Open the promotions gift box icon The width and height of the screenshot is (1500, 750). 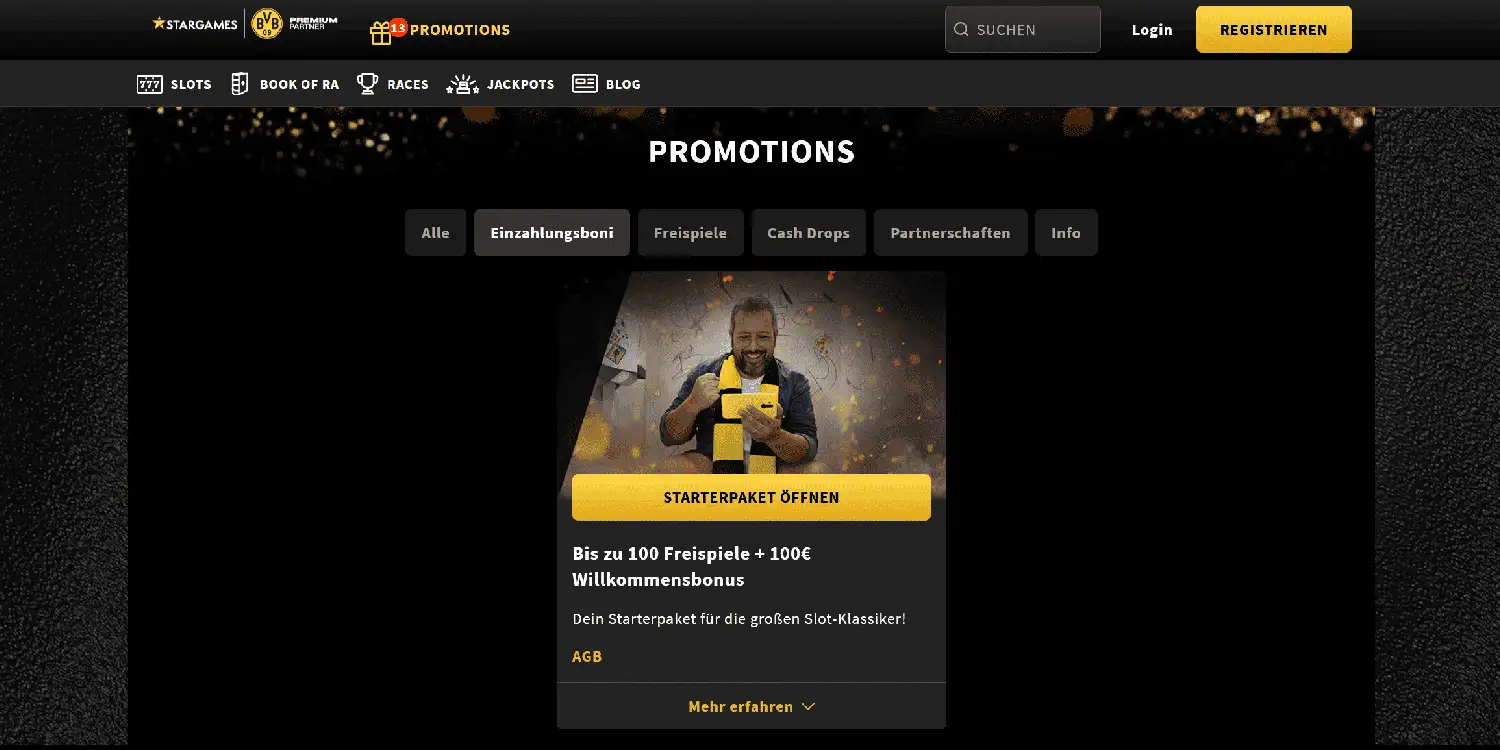pyautogui.click(x=381, y=33)
